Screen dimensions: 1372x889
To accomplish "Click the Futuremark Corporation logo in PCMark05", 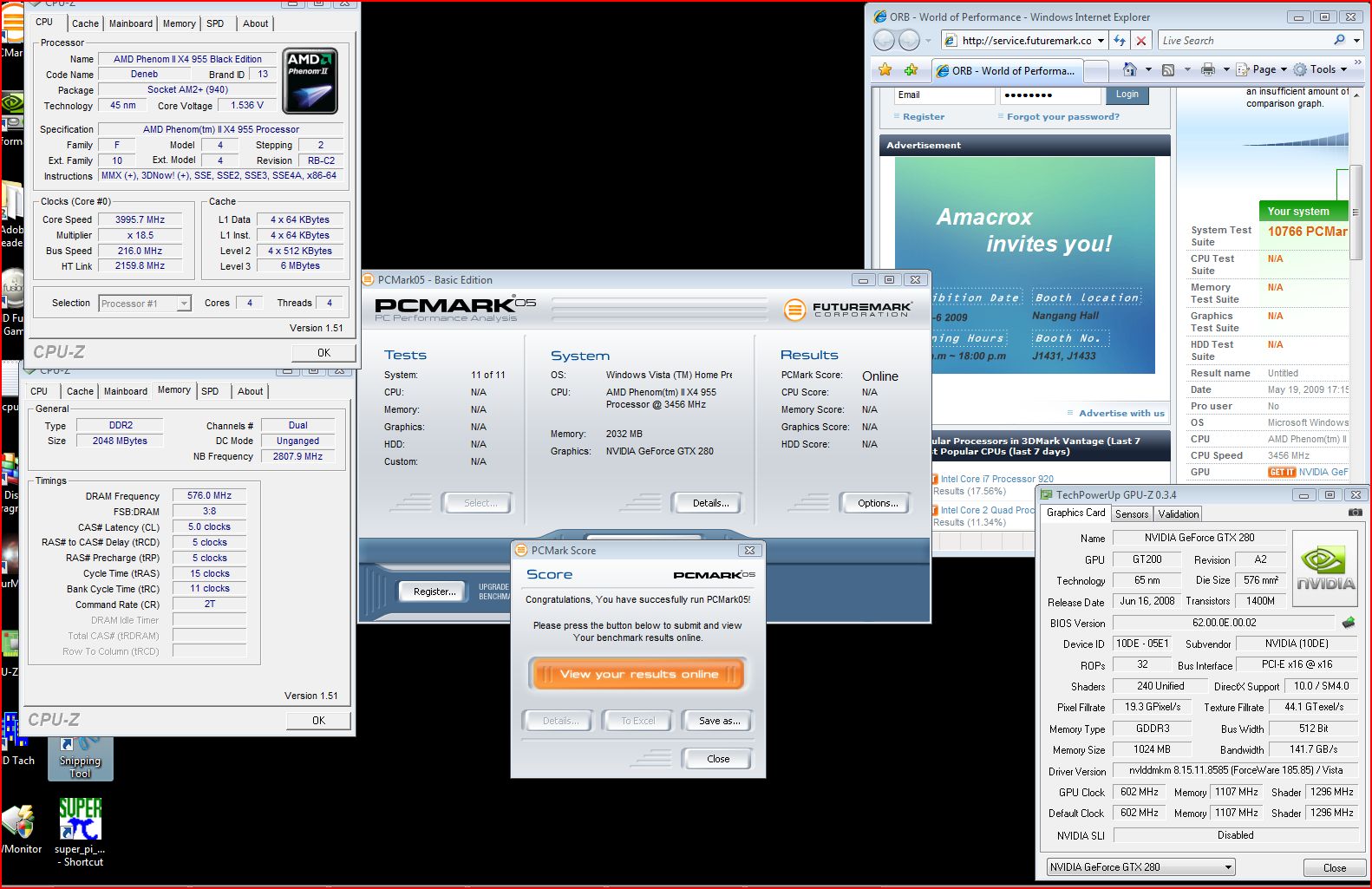I will click(846, 310).
